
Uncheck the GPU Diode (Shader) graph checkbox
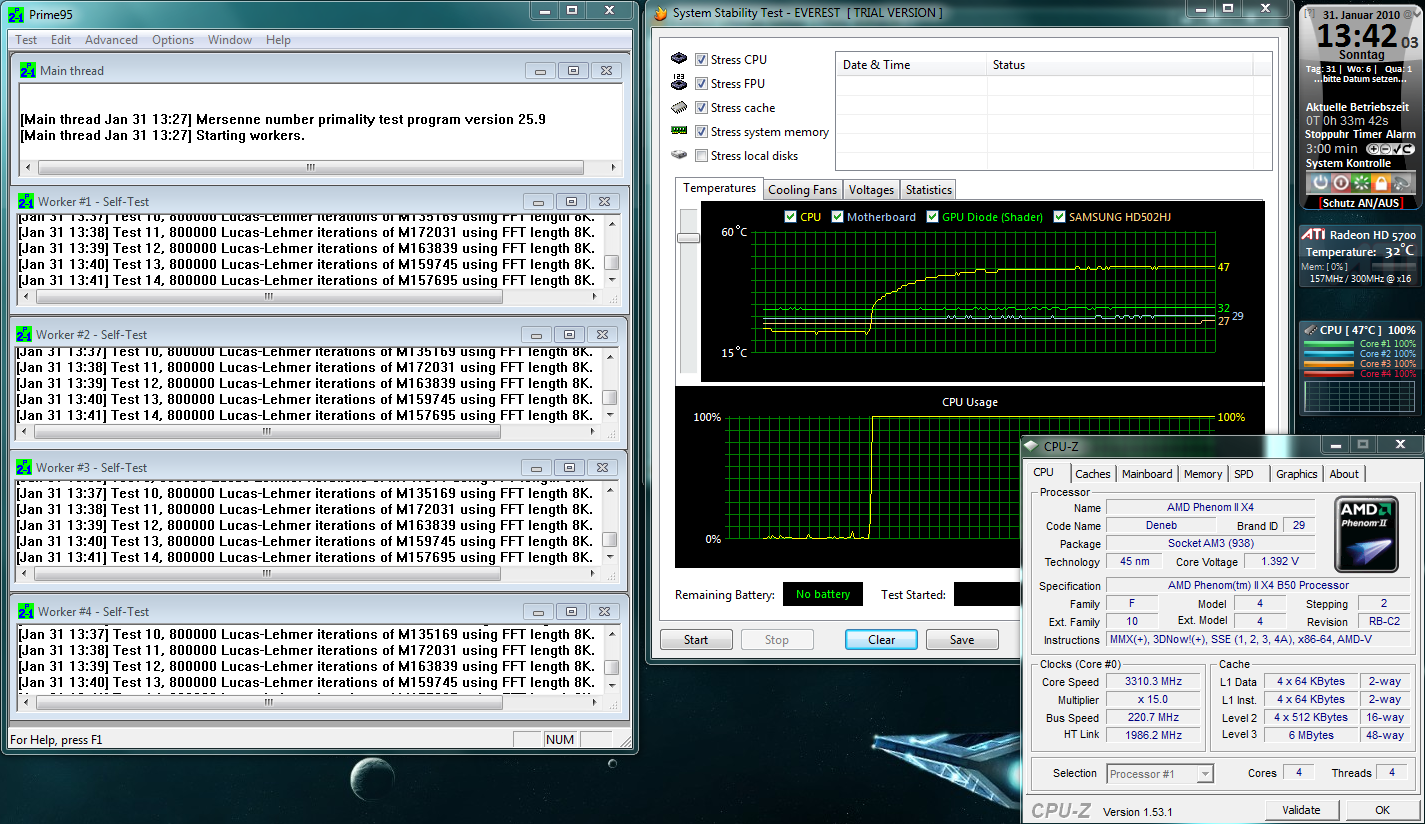pyautogui.click(x=933, y=217)
